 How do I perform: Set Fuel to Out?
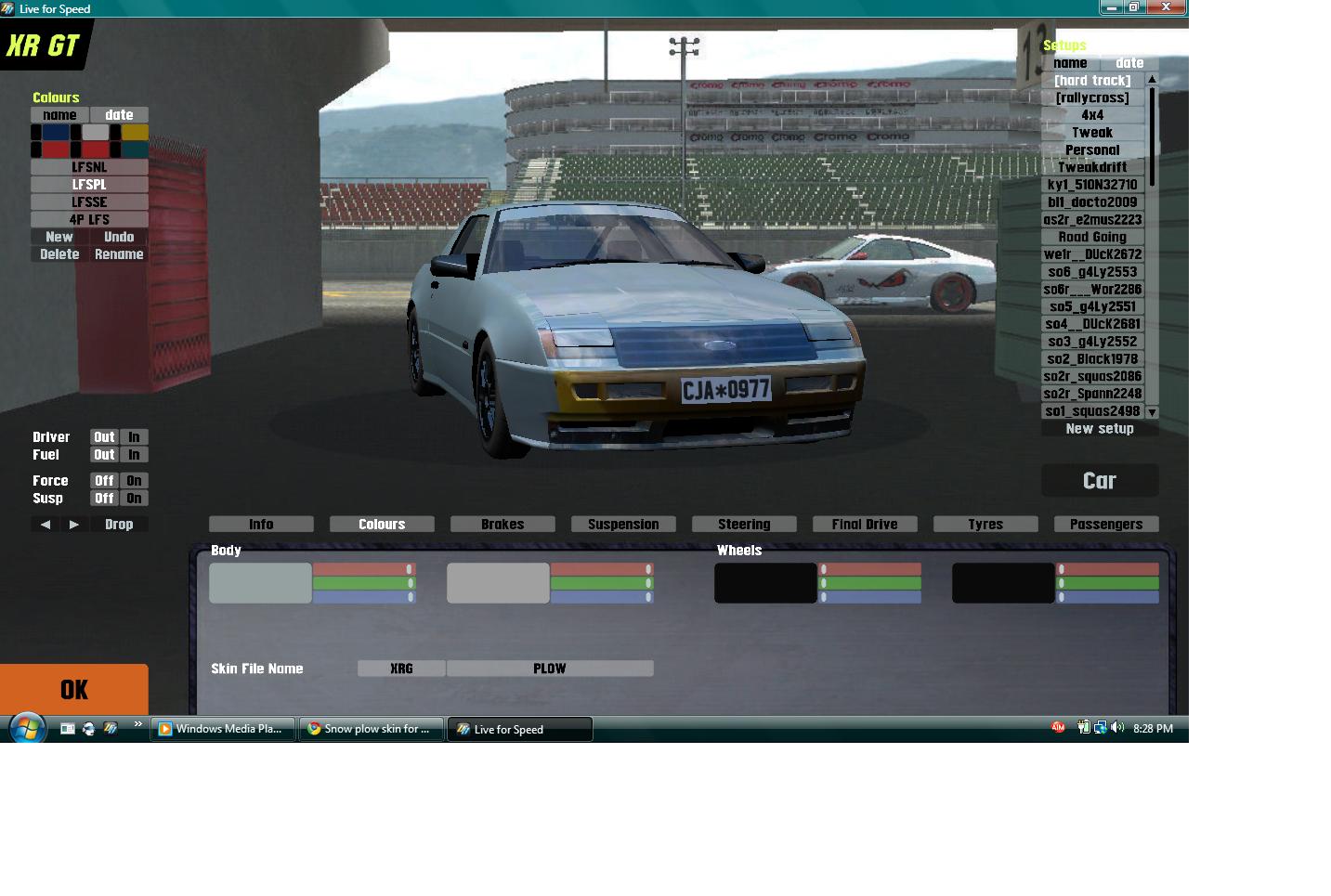coord(104,455)
